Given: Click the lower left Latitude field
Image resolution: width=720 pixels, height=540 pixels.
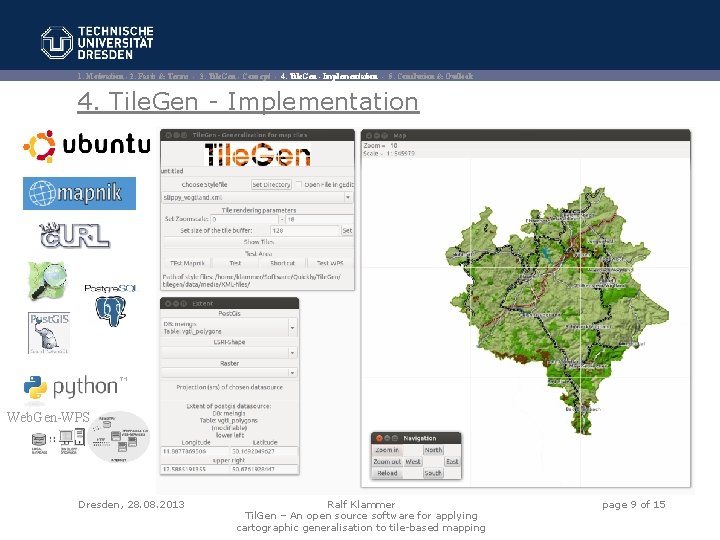Looking at the screenshot, I should click(x=264, y=451).
